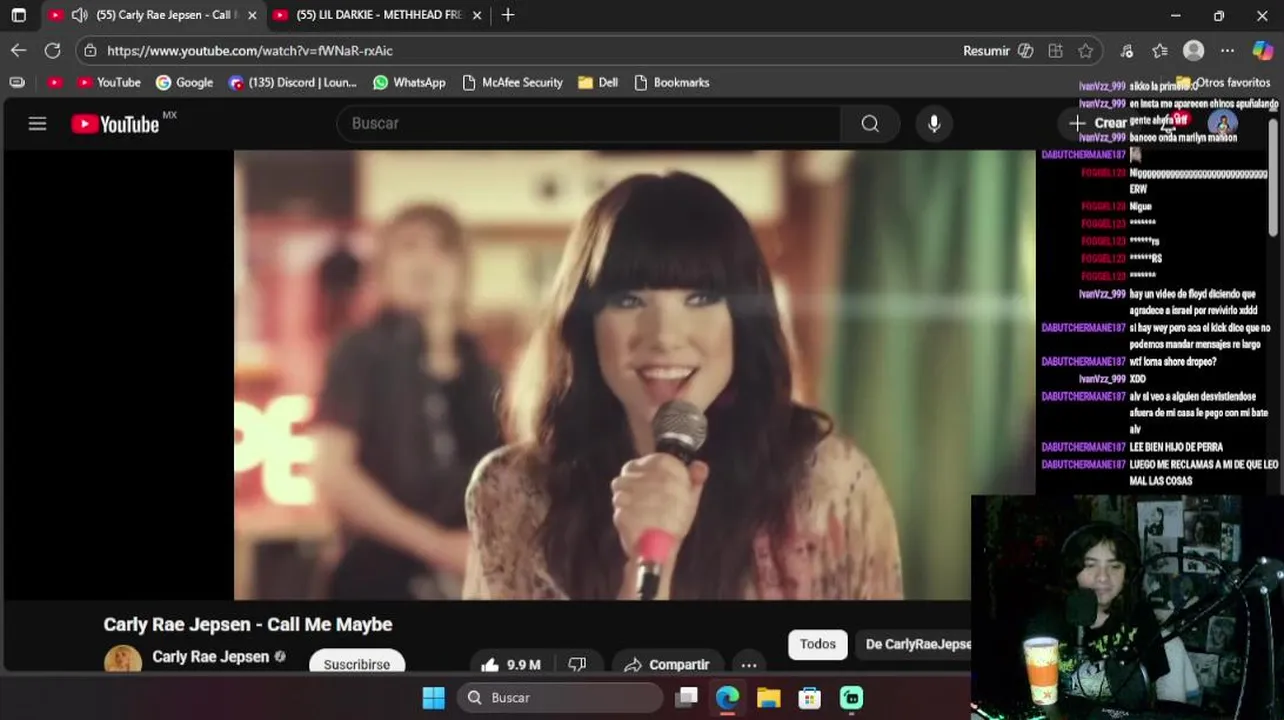Open Microsoft Edge from the taskbar
This screenshot has width=1284, height=720.
tap(727, 697)
